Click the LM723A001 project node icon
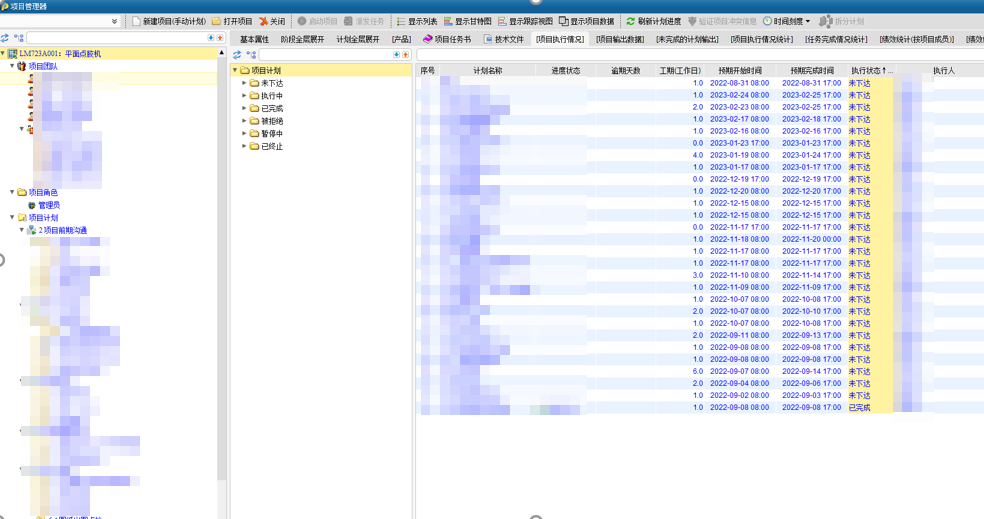The width and height of the screenshot is (984, 519). click(13, 54)
